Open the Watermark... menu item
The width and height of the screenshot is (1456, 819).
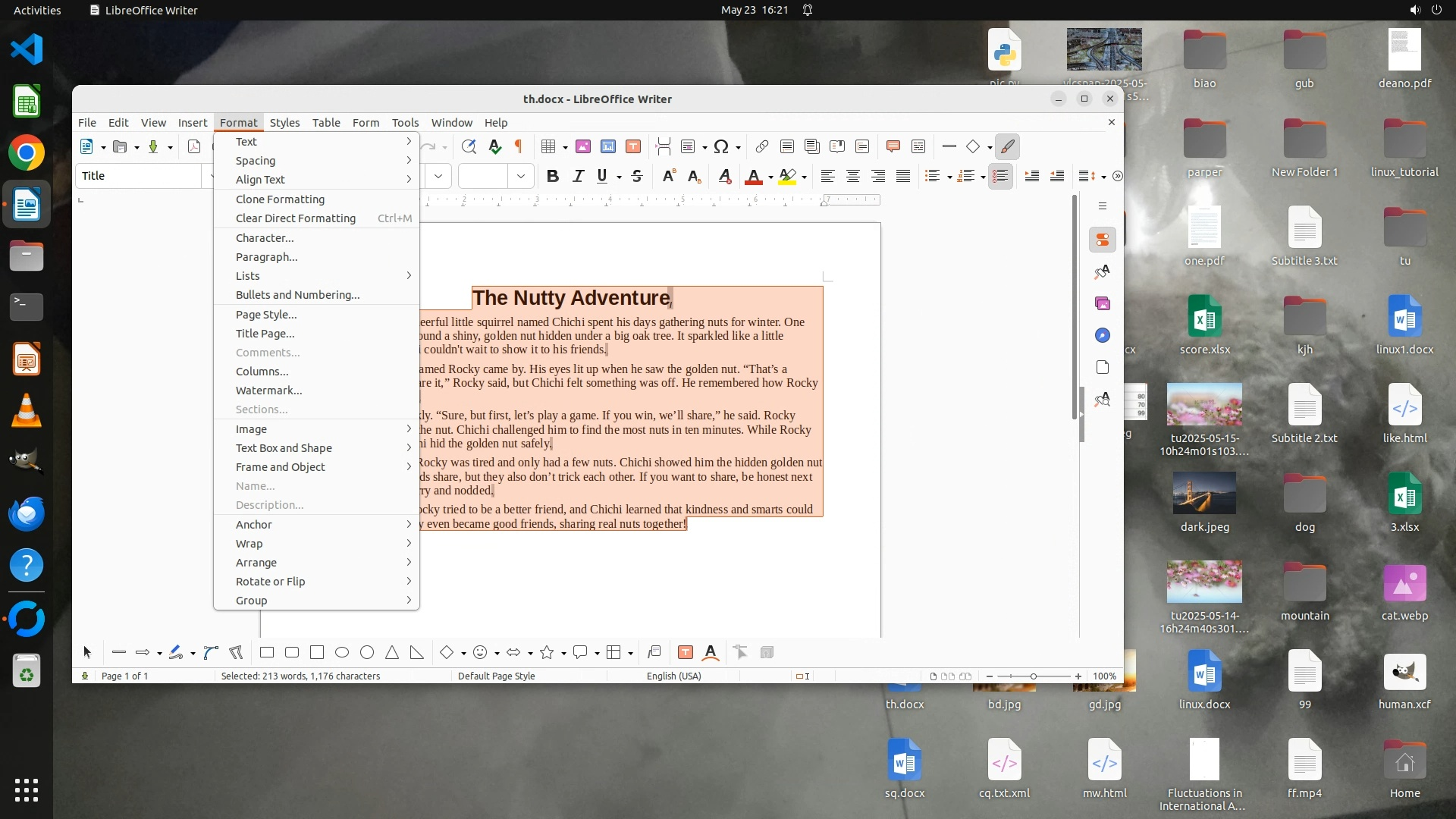(268, 391)
